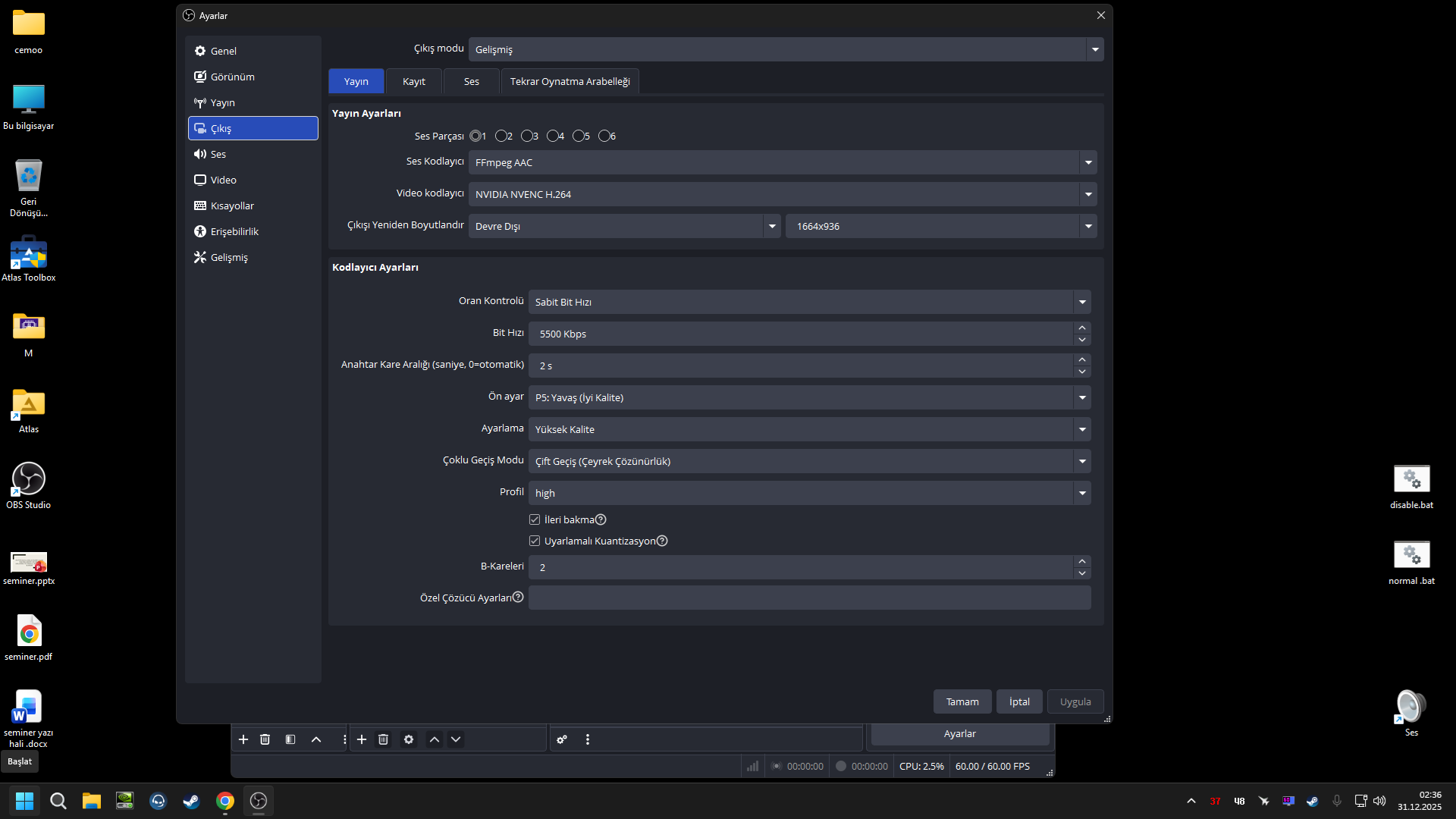Viewport: 1456px width, 819px height.
Task: Select audio track 3 radio button
Action: [x=527, y=136]
